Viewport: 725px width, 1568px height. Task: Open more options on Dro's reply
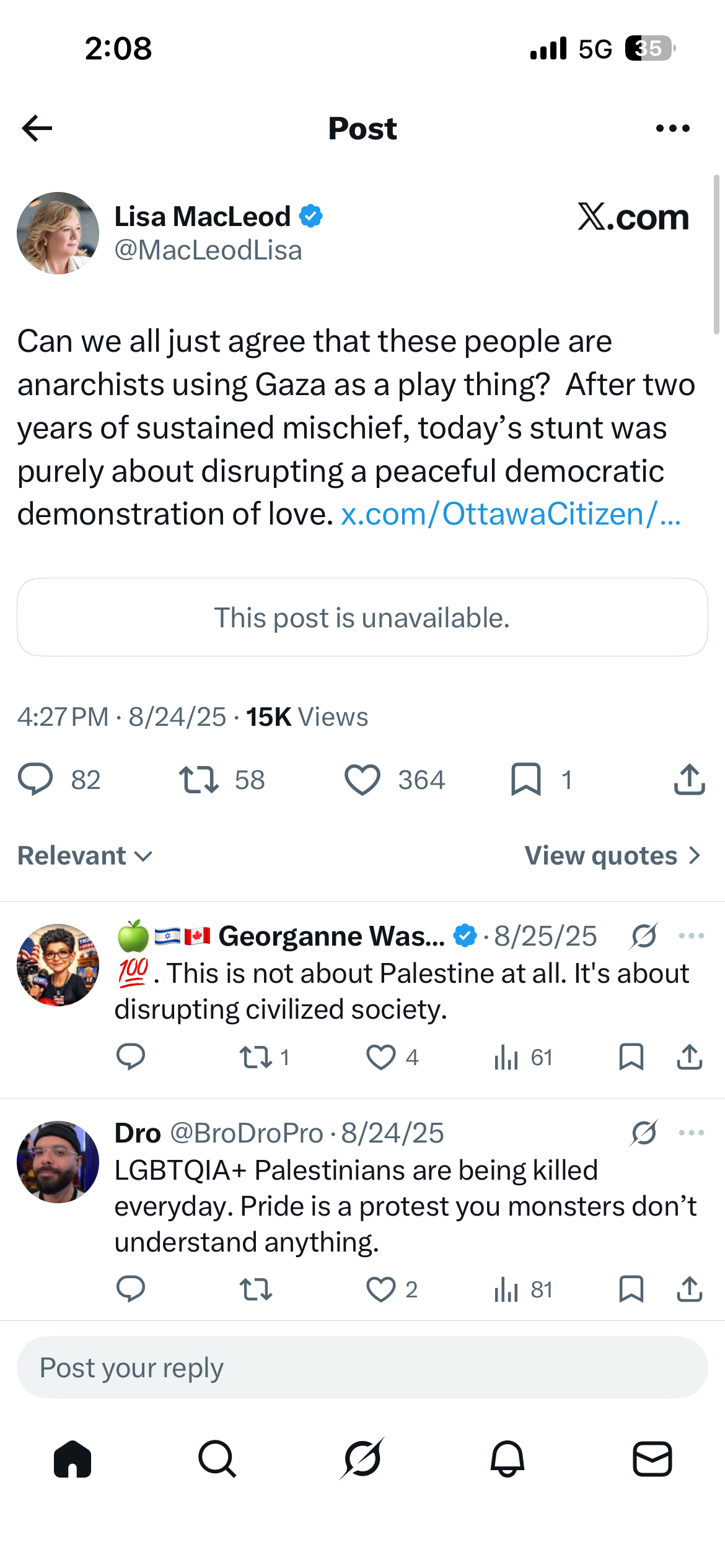click(x=692, y=1133)
